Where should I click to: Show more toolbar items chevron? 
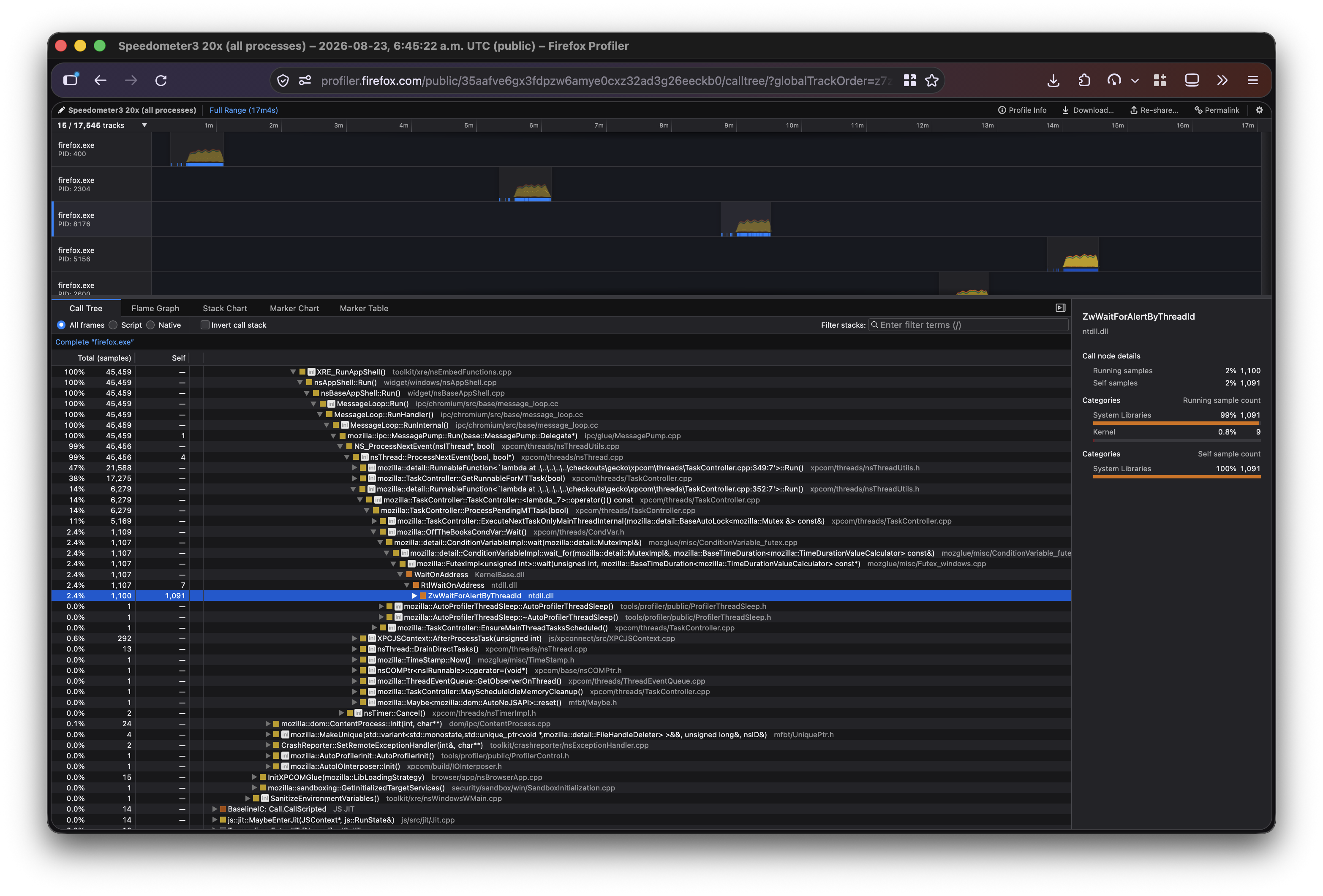(1222, 80)
